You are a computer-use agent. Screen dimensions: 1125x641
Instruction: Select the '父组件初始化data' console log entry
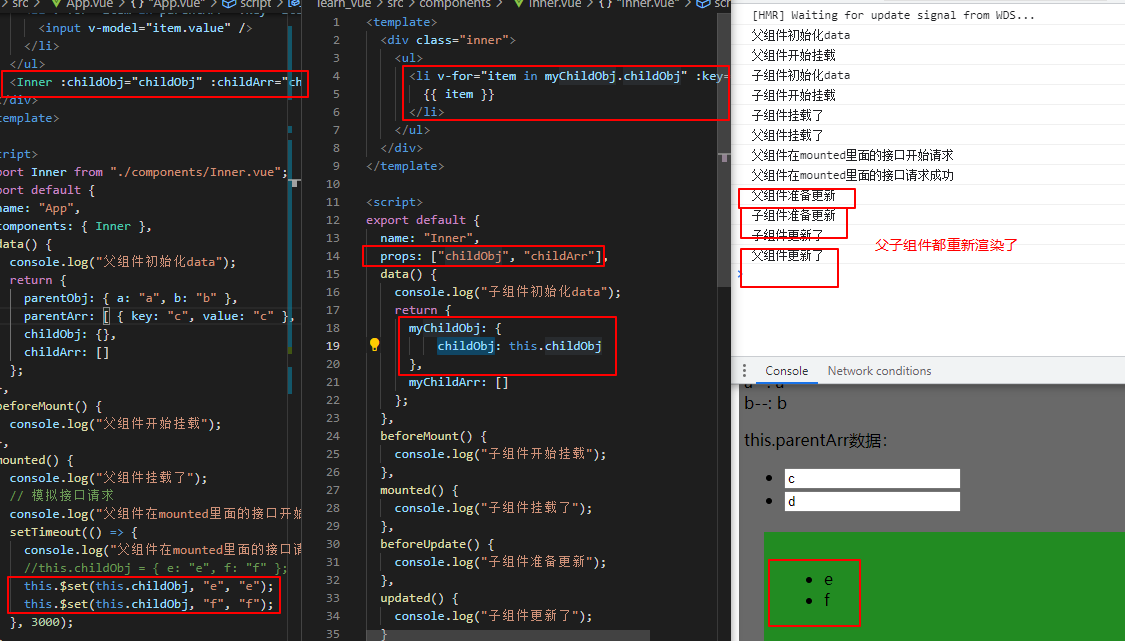[801, 35]
